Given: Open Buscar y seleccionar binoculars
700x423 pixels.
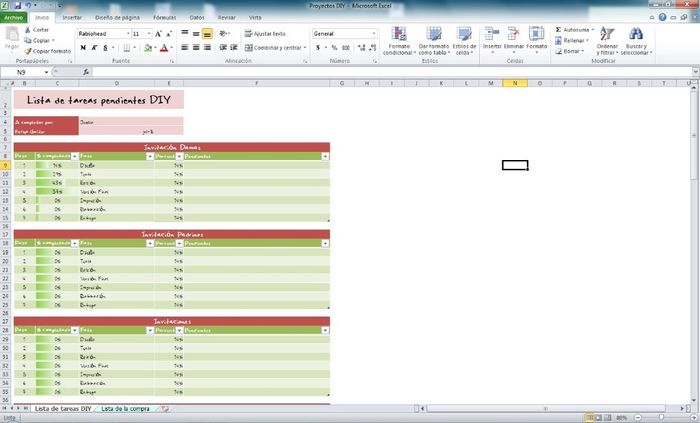Looking at the screenshot, I should tap(635, 42).
